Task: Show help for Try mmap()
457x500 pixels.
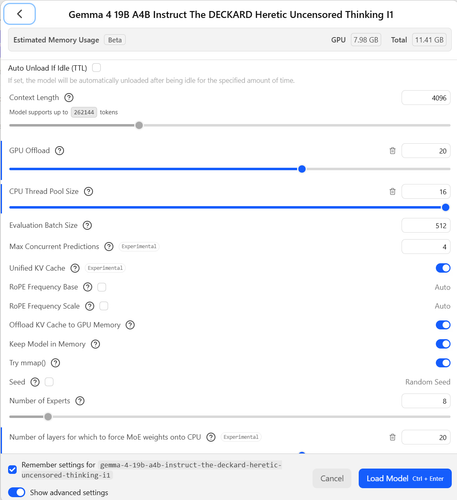Action: pos(55,363)
